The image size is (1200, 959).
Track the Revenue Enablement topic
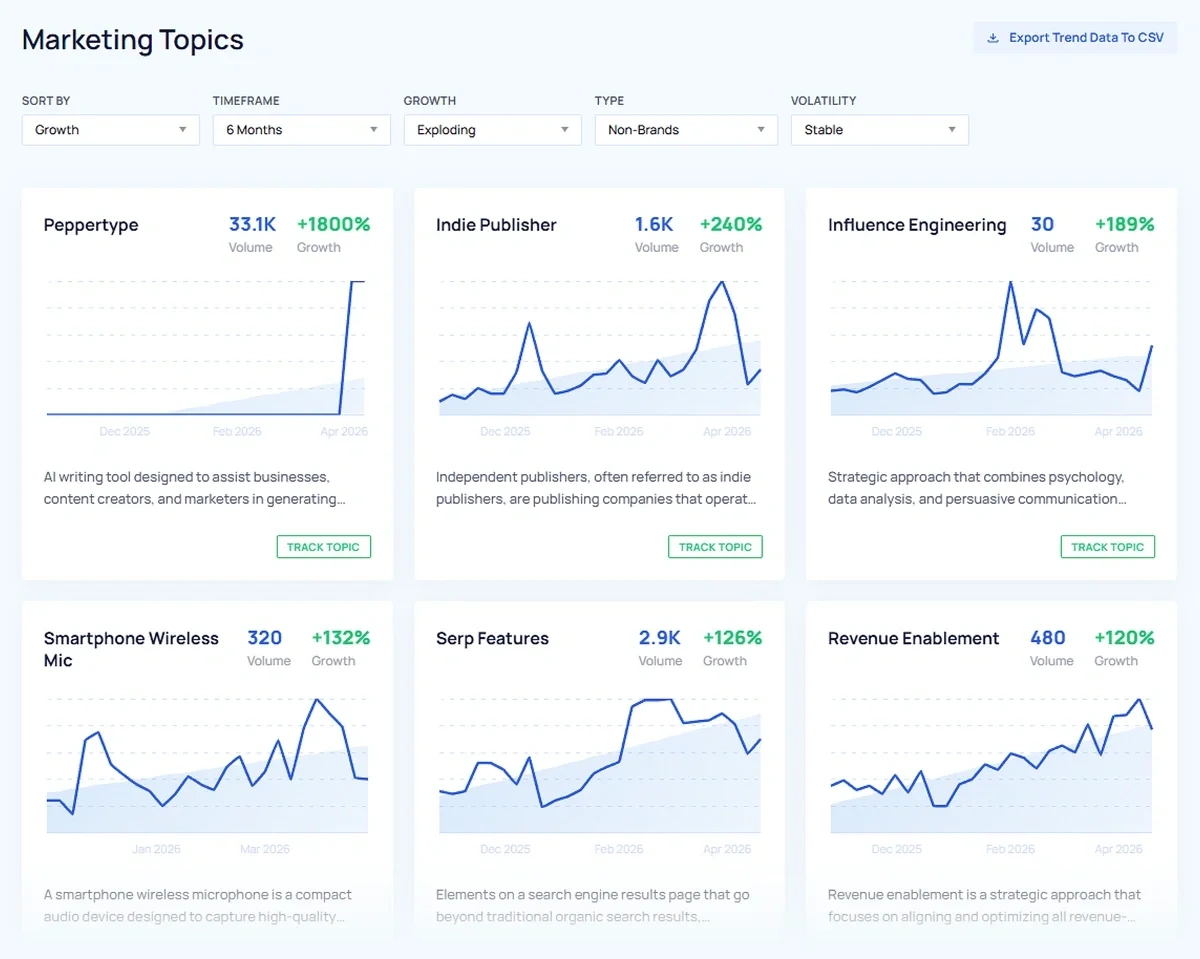(1107, 955)
